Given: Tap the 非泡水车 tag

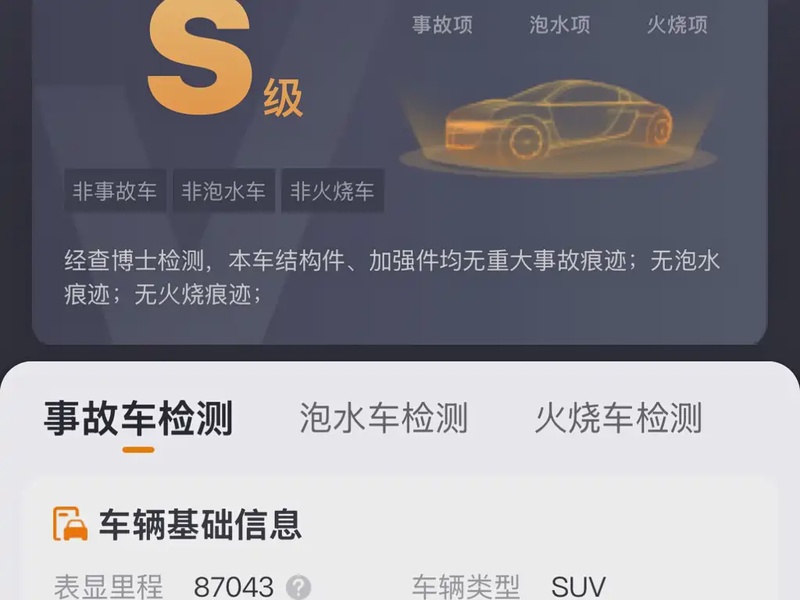Looking at the screenshot, I should [224, 191].
